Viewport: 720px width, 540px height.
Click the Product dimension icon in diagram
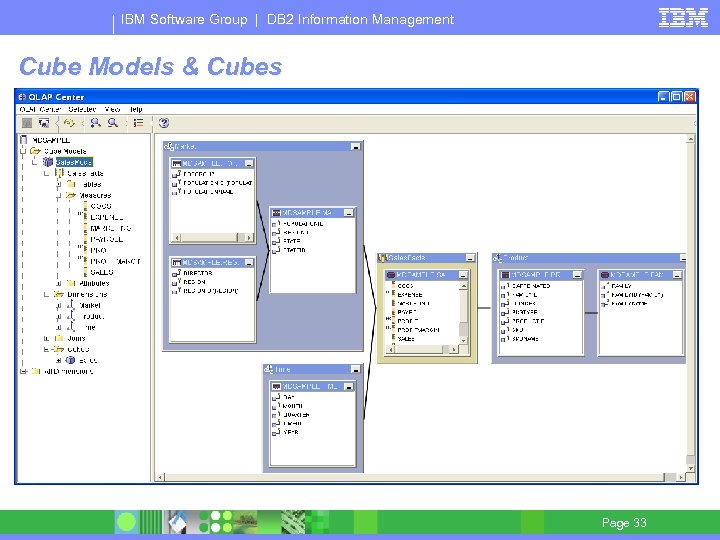click(497, 258)
